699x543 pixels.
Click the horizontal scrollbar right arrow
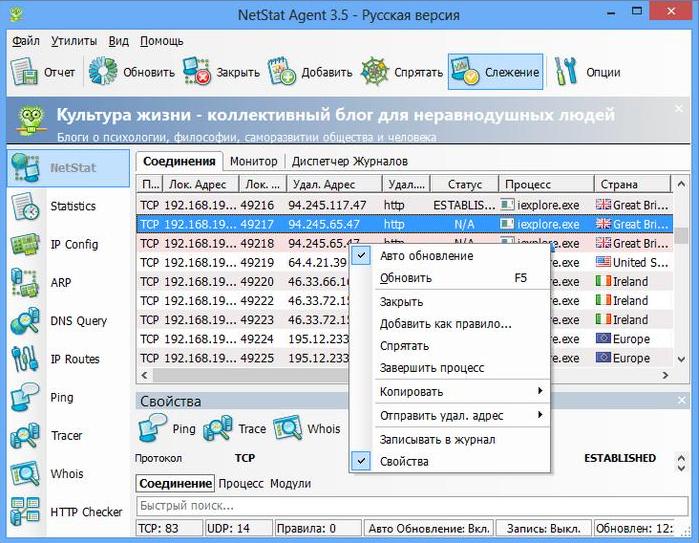[x=665, y=375]
